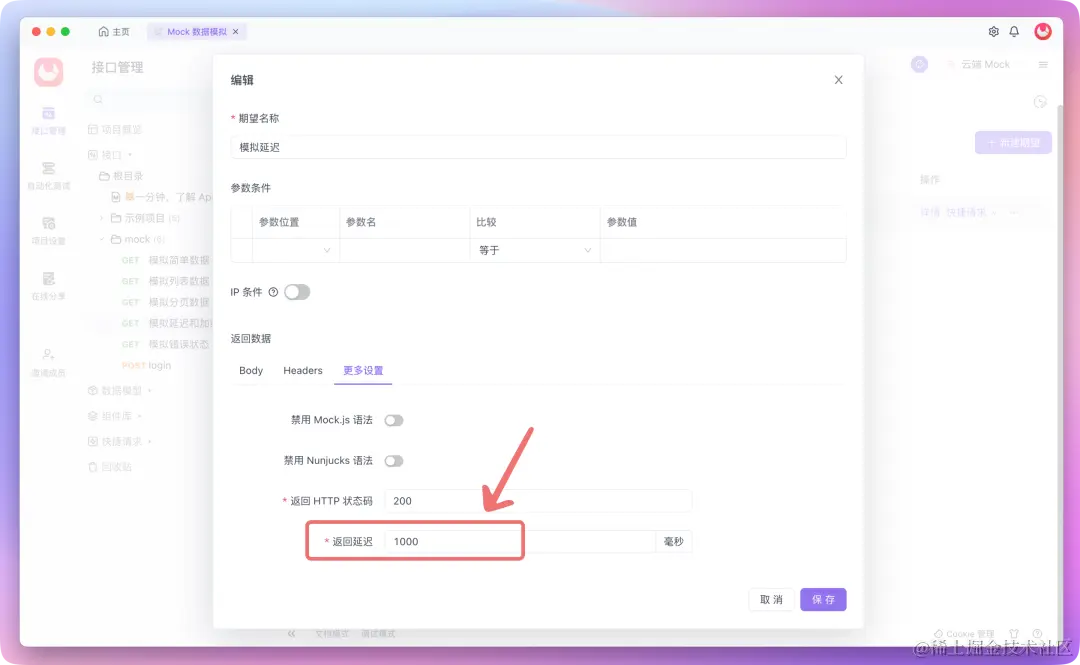Click the 返回延迟 field showing 1000
Image resolution: width=1080 pixels, height=665 pixels.
pos(520,542)
